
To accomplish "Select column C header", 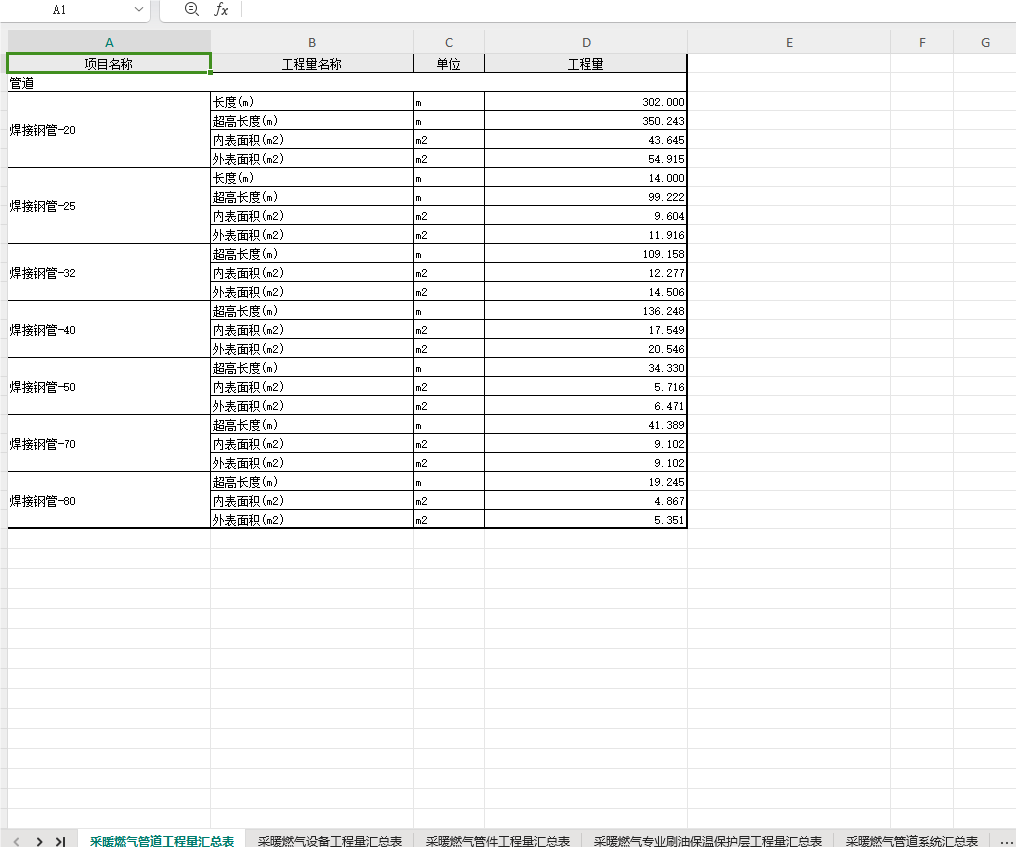I will (448, 43).
